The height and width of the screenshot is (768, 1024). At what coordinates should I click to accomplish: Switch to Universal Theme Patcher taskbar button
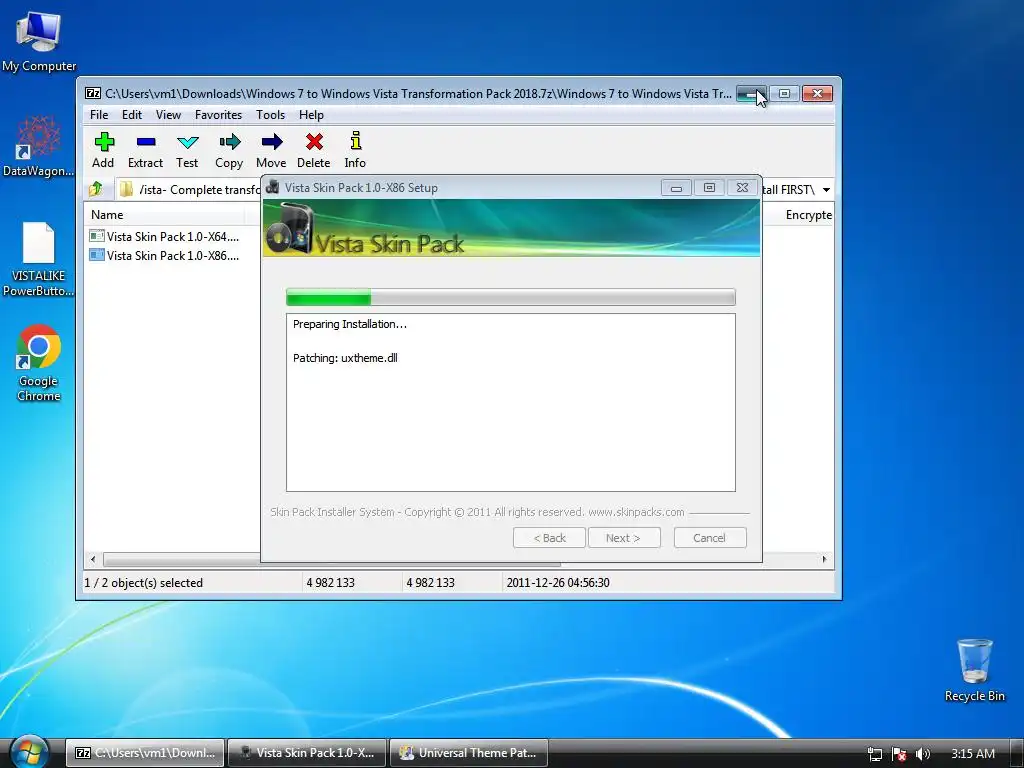tap(469, 753)
